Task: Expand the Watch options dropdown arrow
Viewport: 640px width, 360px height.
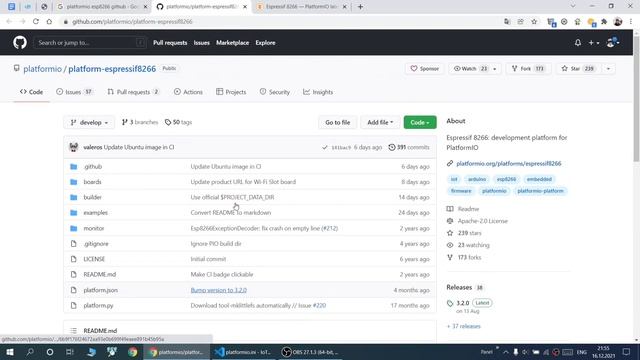Action: [x=495, y=69]
